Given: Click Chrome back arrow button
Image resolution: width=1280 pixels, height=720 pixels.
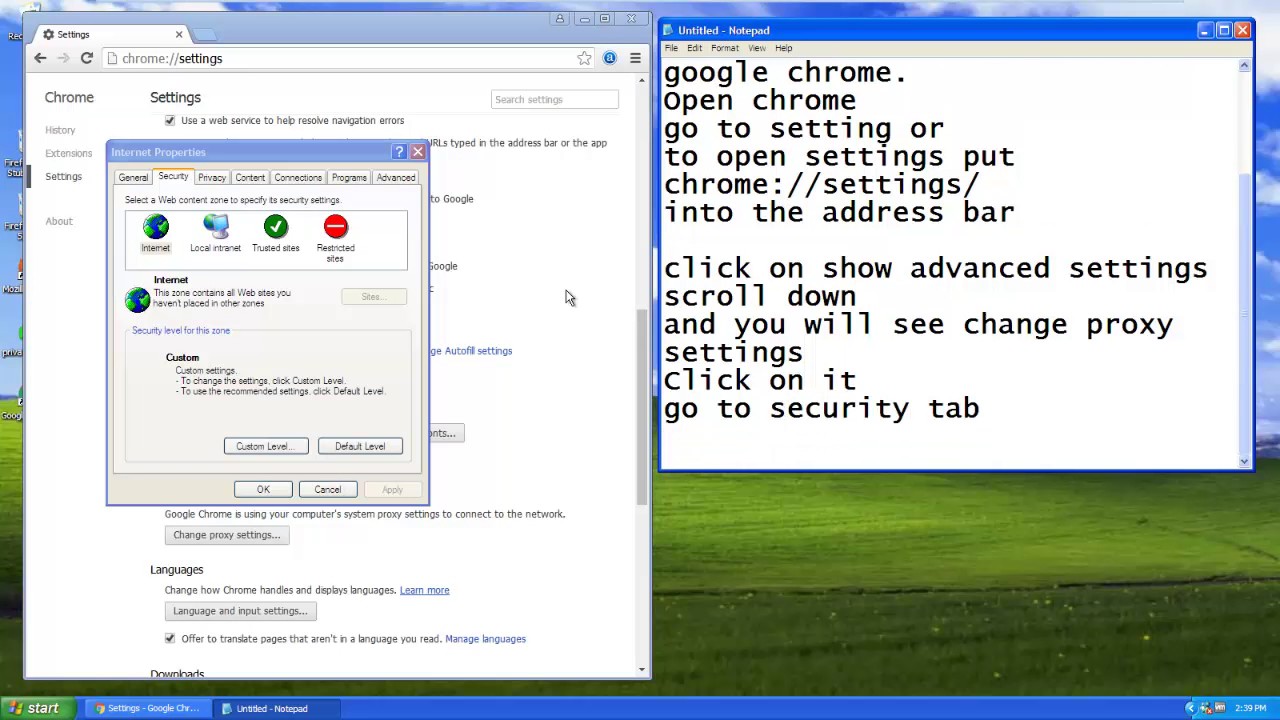Looking at the screenshot, I should click(x=40, y=58).
